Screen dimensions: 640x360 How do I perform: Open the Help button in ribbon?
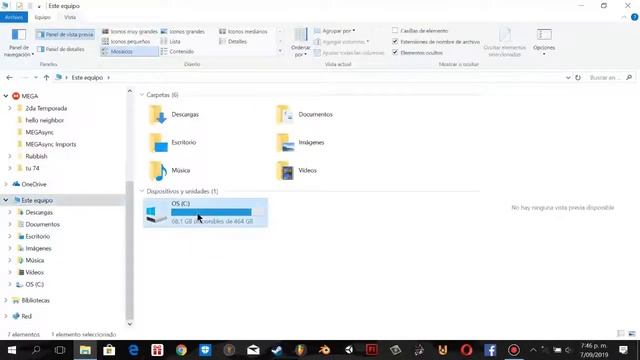634,17
